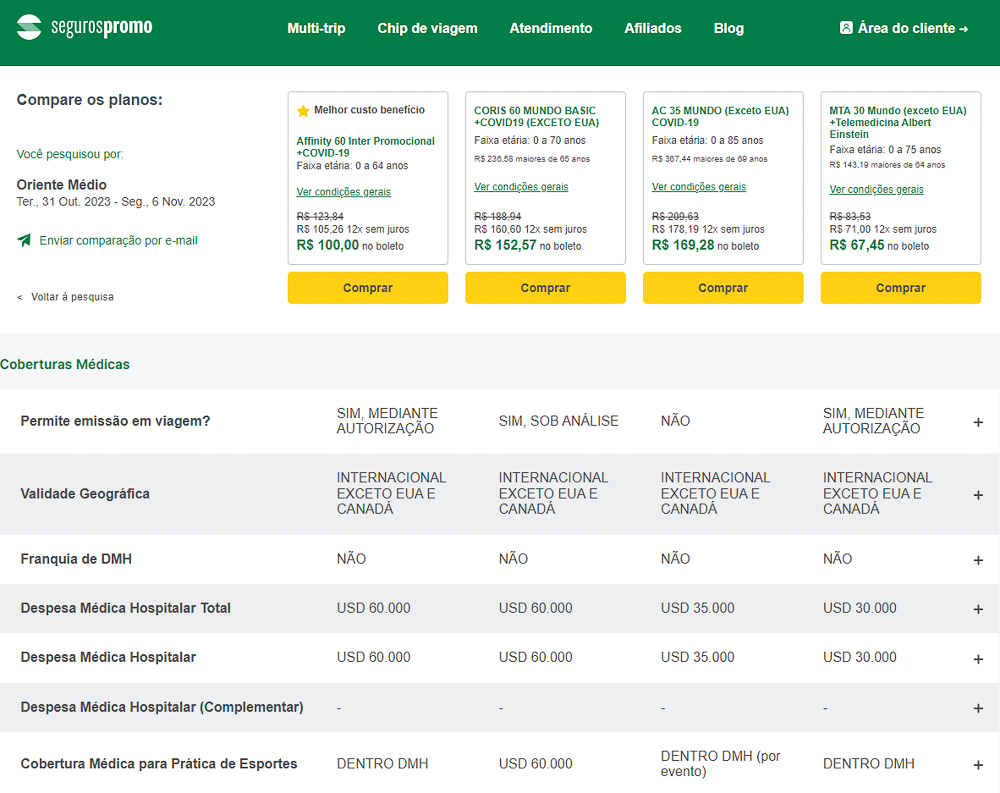The image size is (1000, 793).
Task: Click the SIM, SOB ANÁLISE cell
Action: click(559, 421)
